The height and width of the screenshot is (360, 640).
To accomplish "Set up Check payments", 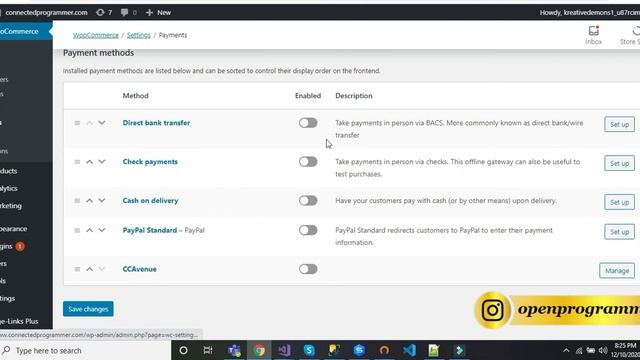I will 619,163.
